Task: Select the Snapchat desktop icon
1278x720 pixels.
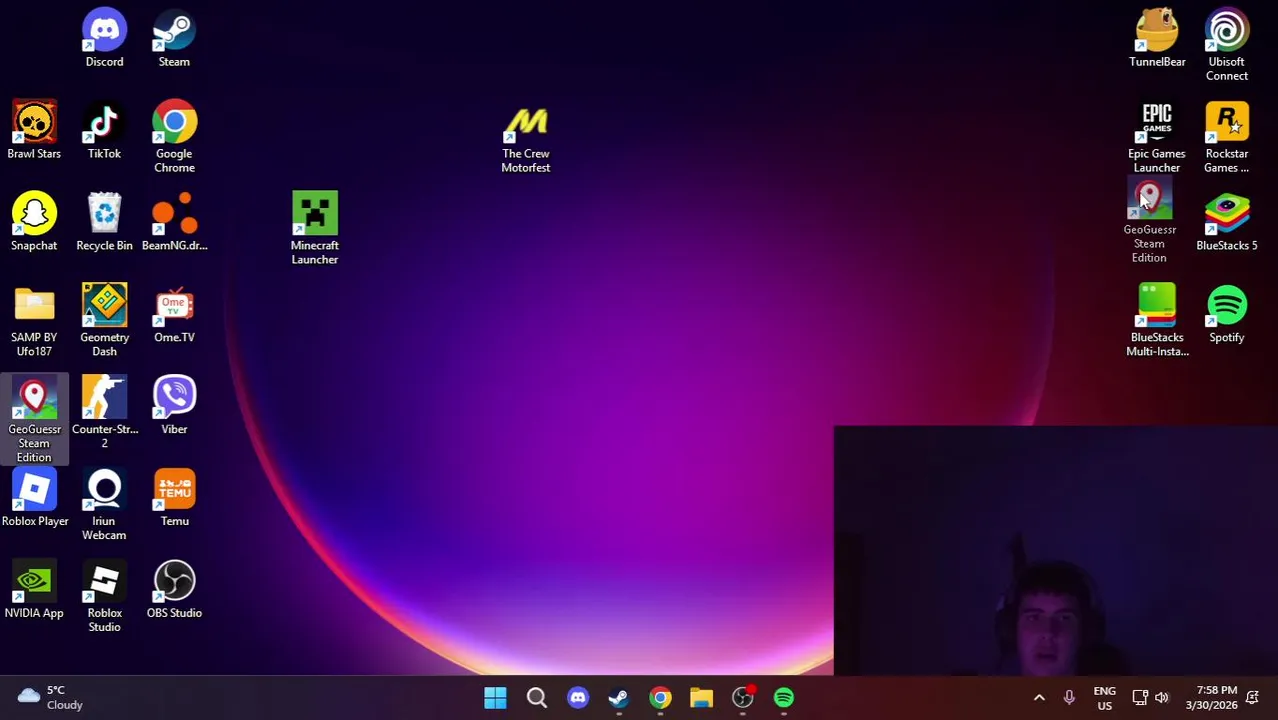Action: point(34,222)
